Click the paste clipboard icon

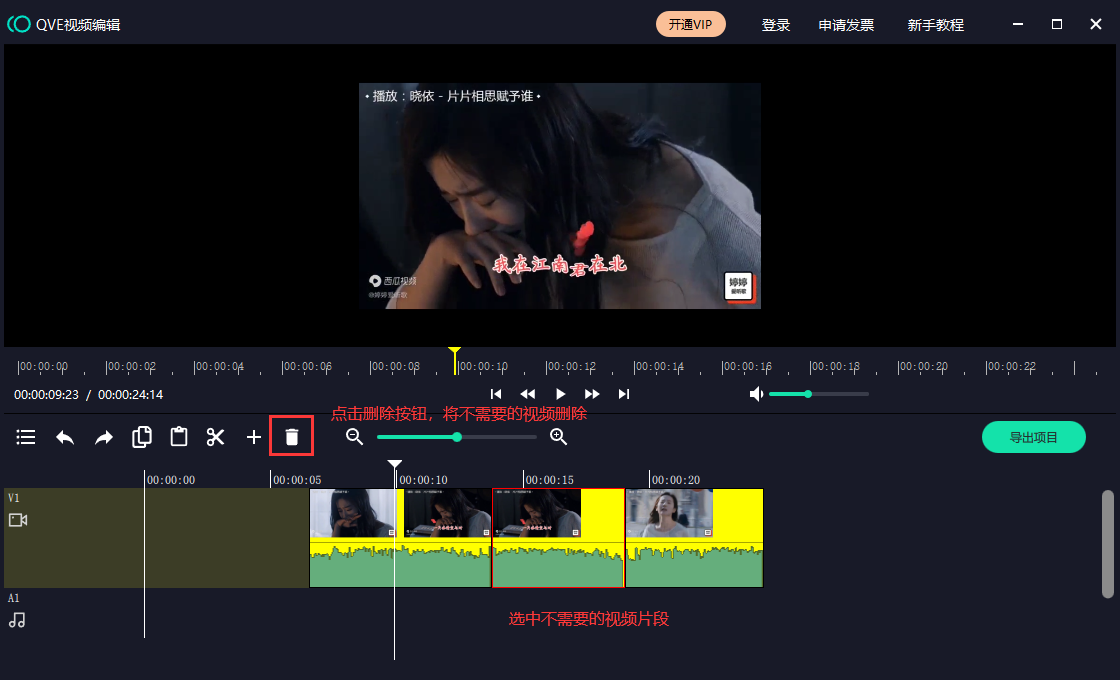[x=179, y=437]
